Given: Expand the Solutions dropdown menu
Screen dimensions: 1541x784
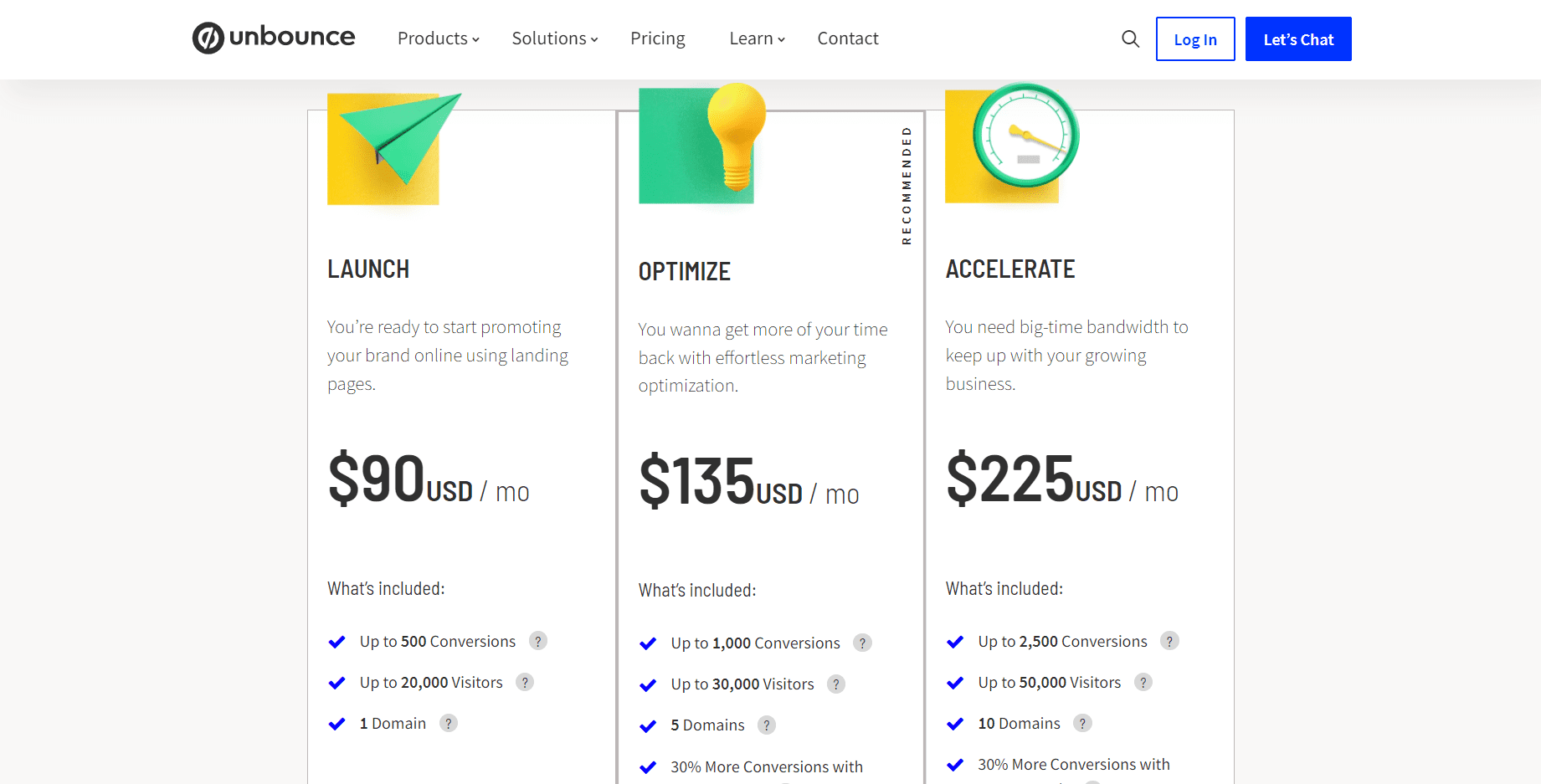Looking at the screenshot, I should tap(554, 38).
